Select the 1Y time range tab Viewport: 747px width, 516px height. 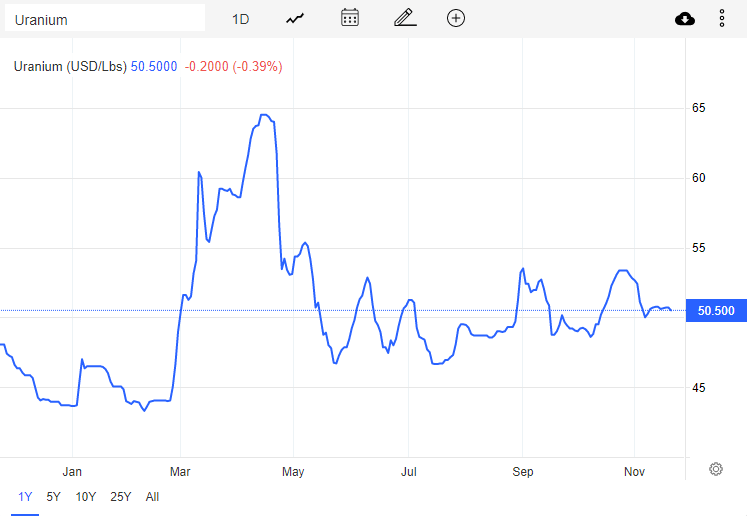click(25, 497)
